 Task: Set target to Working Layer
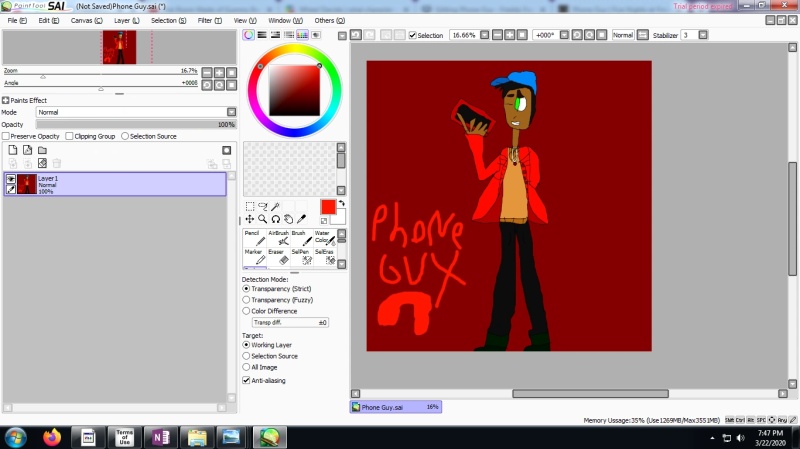click(x=246, y=345)
